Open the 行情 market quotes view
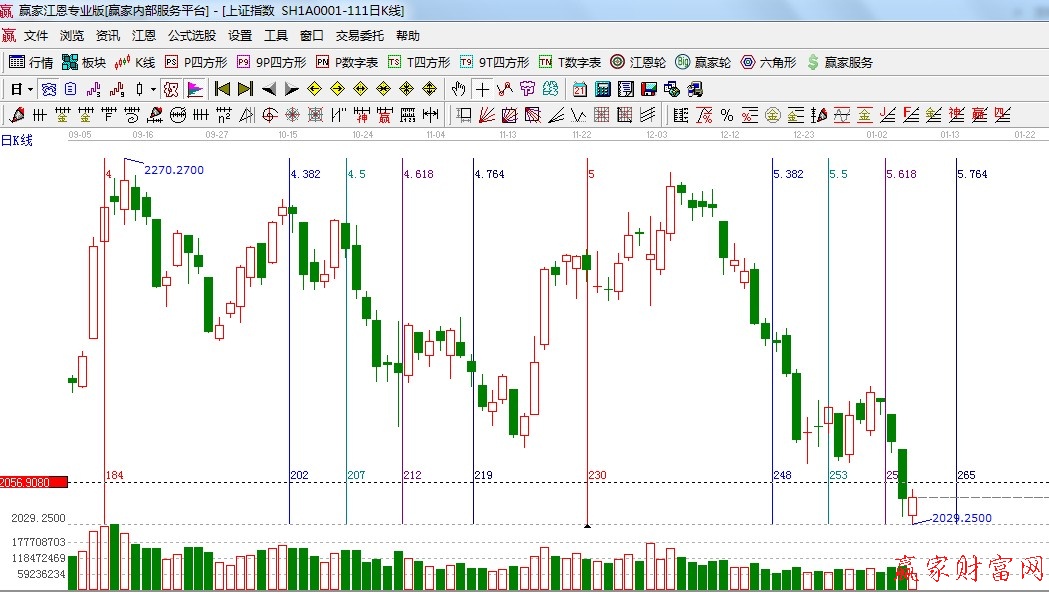Screen dimensions: 1049x593 coord(31,62)
